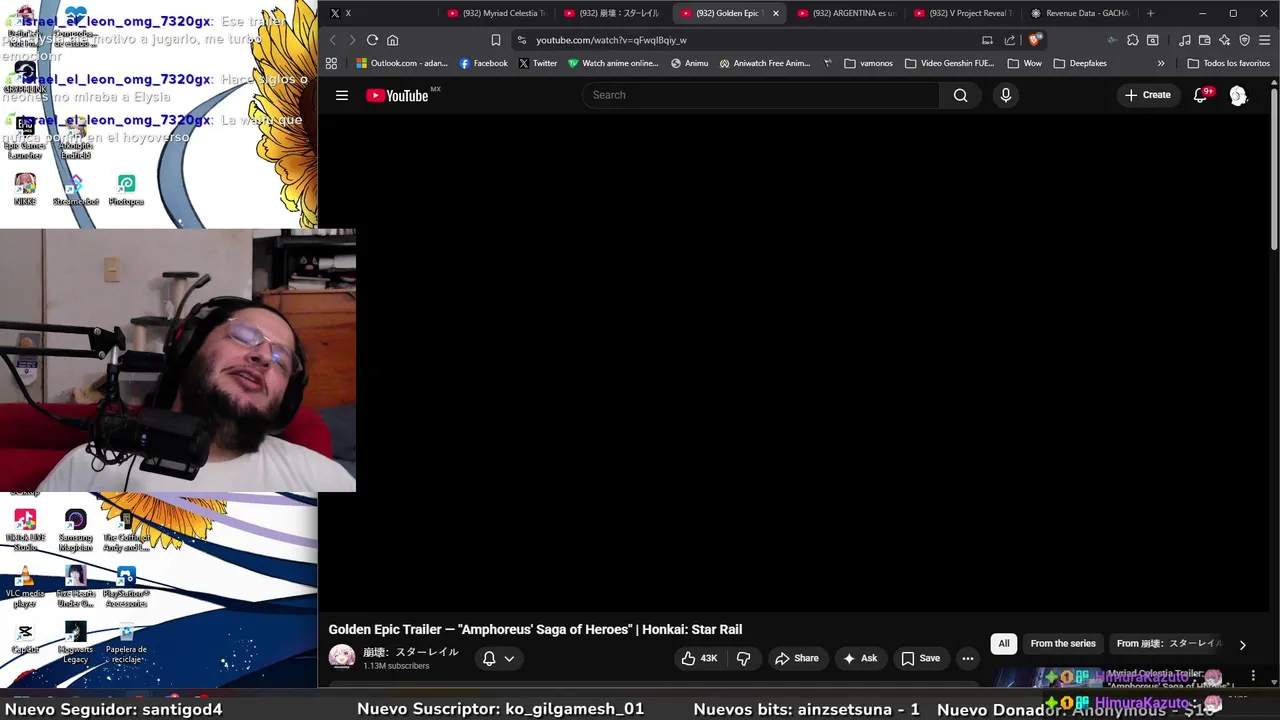Open VLC media player desktop shortcut
The width and height of the screenshot is (1280, 720).
pos(25,587)
